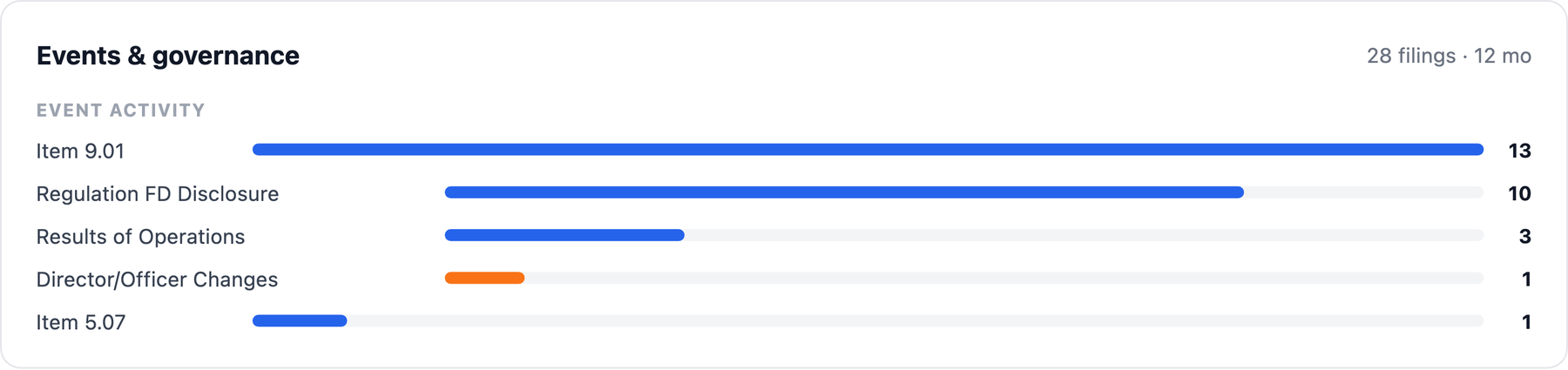Click the Director/Officer Changes label
This screenshot has width=1568, height=370.
tap(157, 279)
